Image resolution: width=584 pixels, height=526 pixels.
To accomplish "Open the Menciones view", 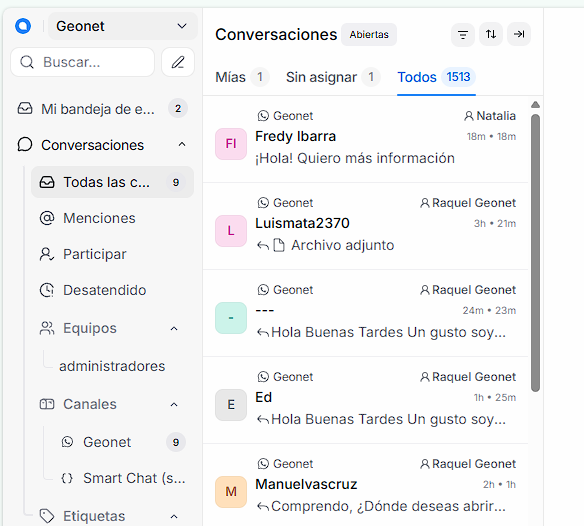I will click(x=112, y=218).
